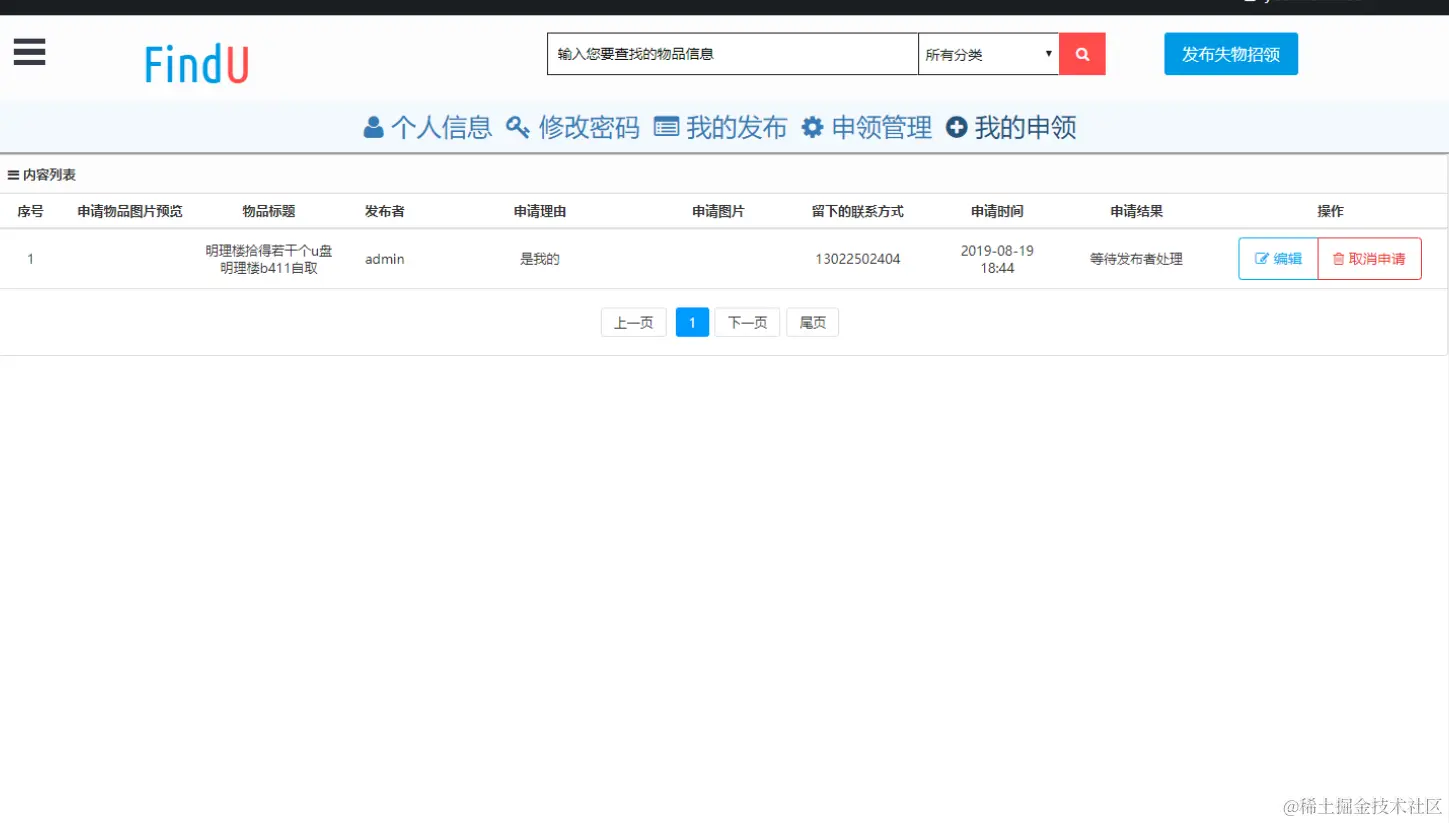1449x823 pixels.
Task: Open the 修改密码 tab
Action: coord(573,127)
